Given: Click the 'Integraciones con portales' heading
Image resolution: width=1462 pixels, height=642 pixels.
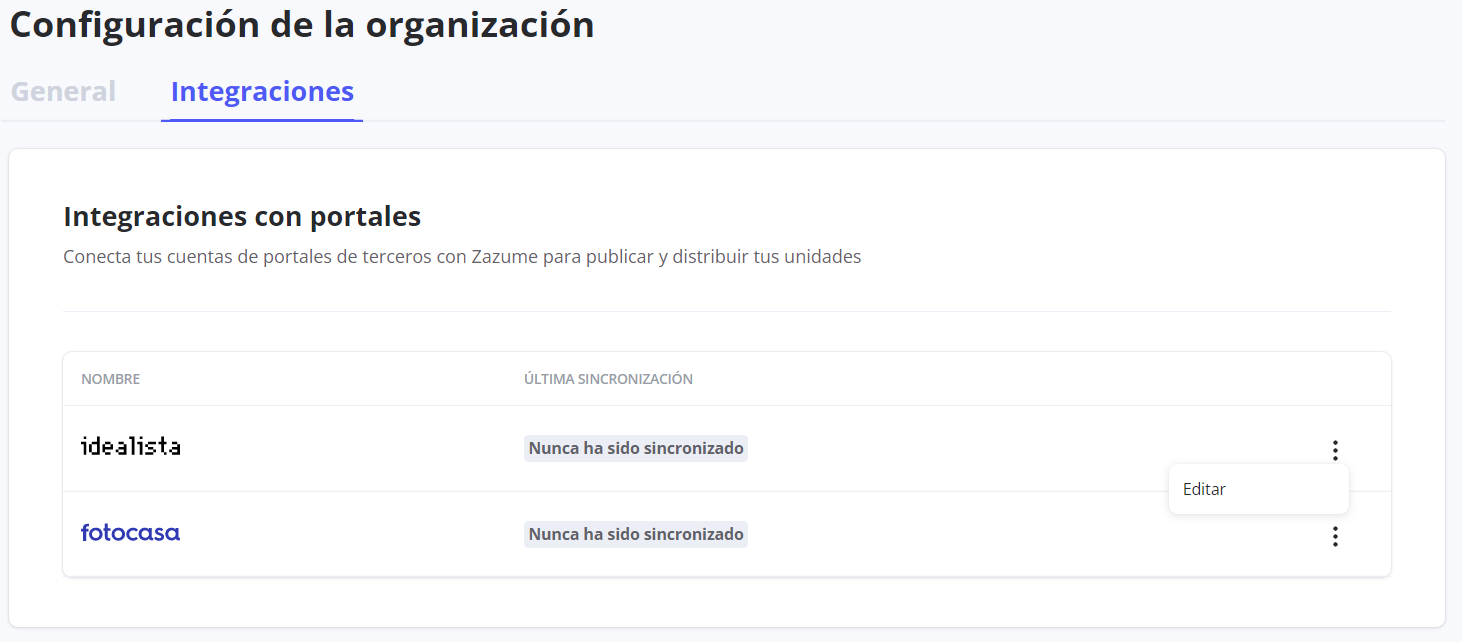Looking at the screenshot, I should point(242,216).
